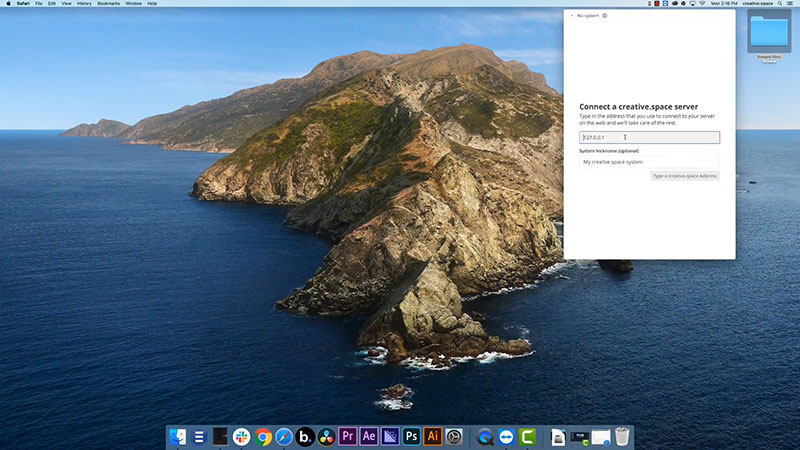Open the History menu in Safari

(x=85, y=4)
